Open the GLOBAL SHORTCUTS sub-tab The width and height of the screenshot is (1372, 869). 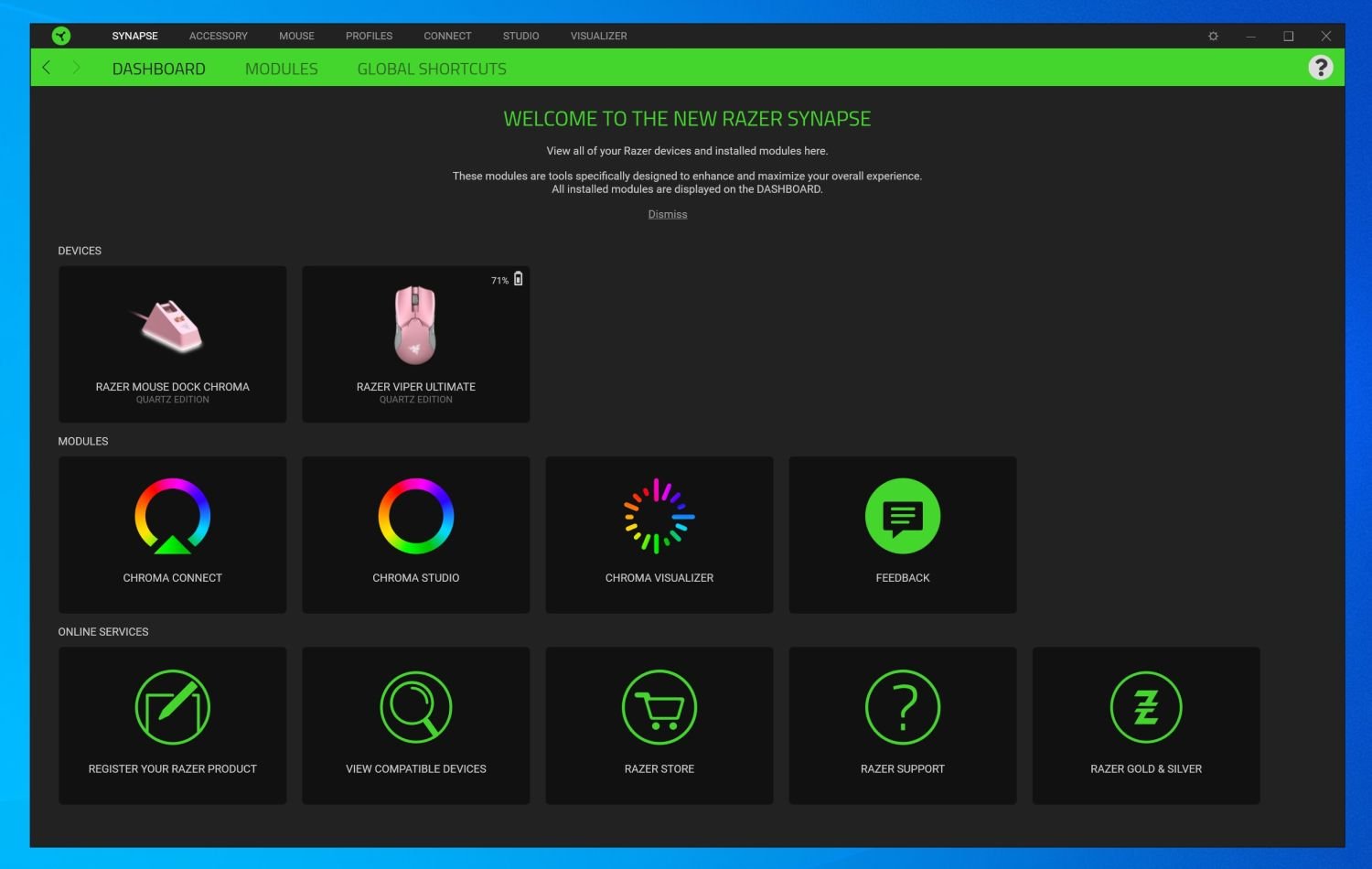(432, 69)
